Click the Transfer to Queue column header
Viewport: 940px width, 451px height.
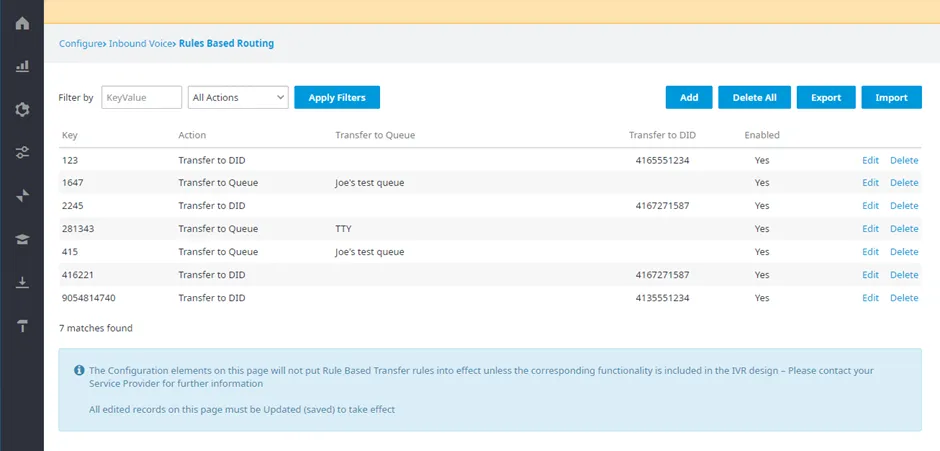point(375,135)
